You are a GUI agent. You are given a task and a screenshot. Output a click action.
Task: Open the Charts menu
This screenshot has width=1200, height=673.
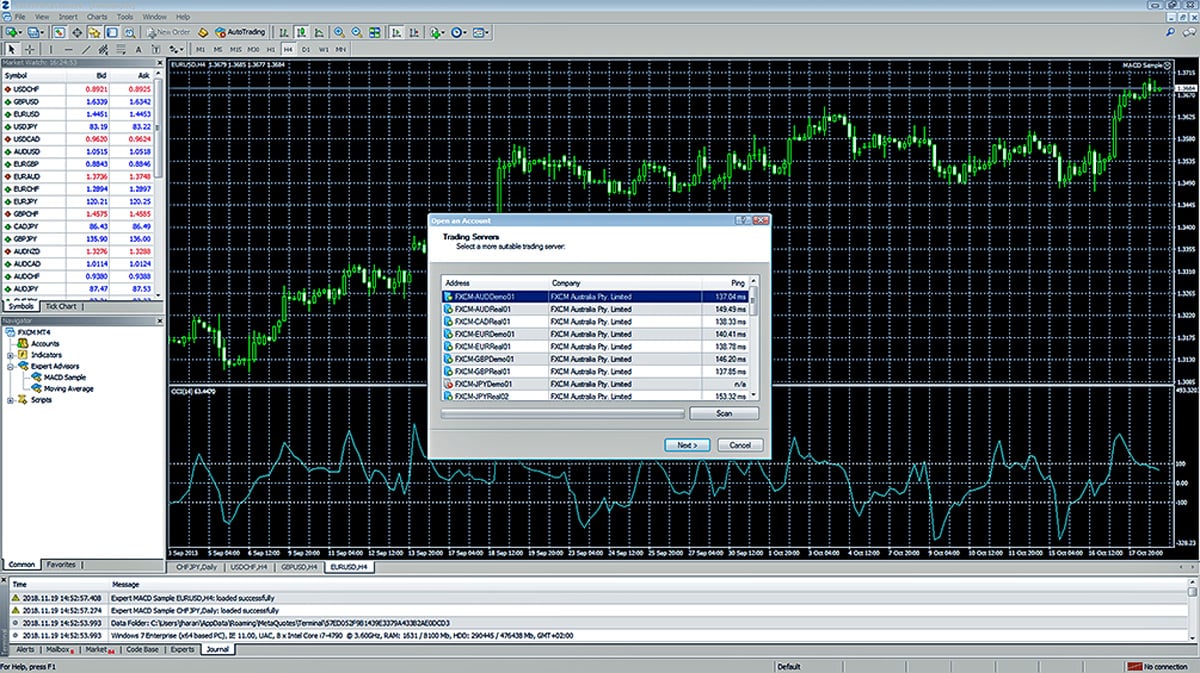point(97,17)
